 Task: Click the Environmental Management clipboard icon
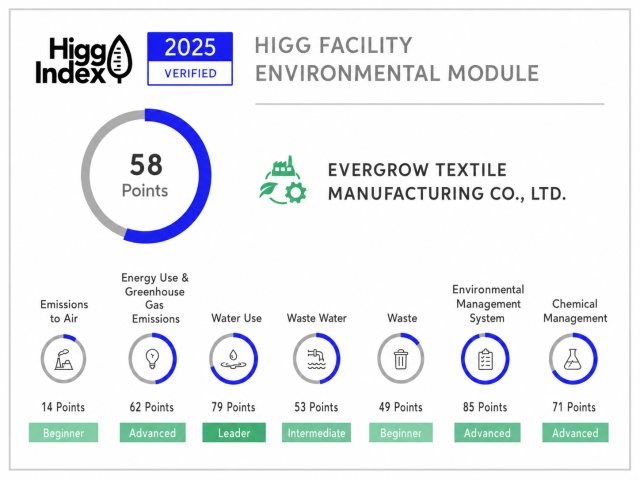pos(485,359)
